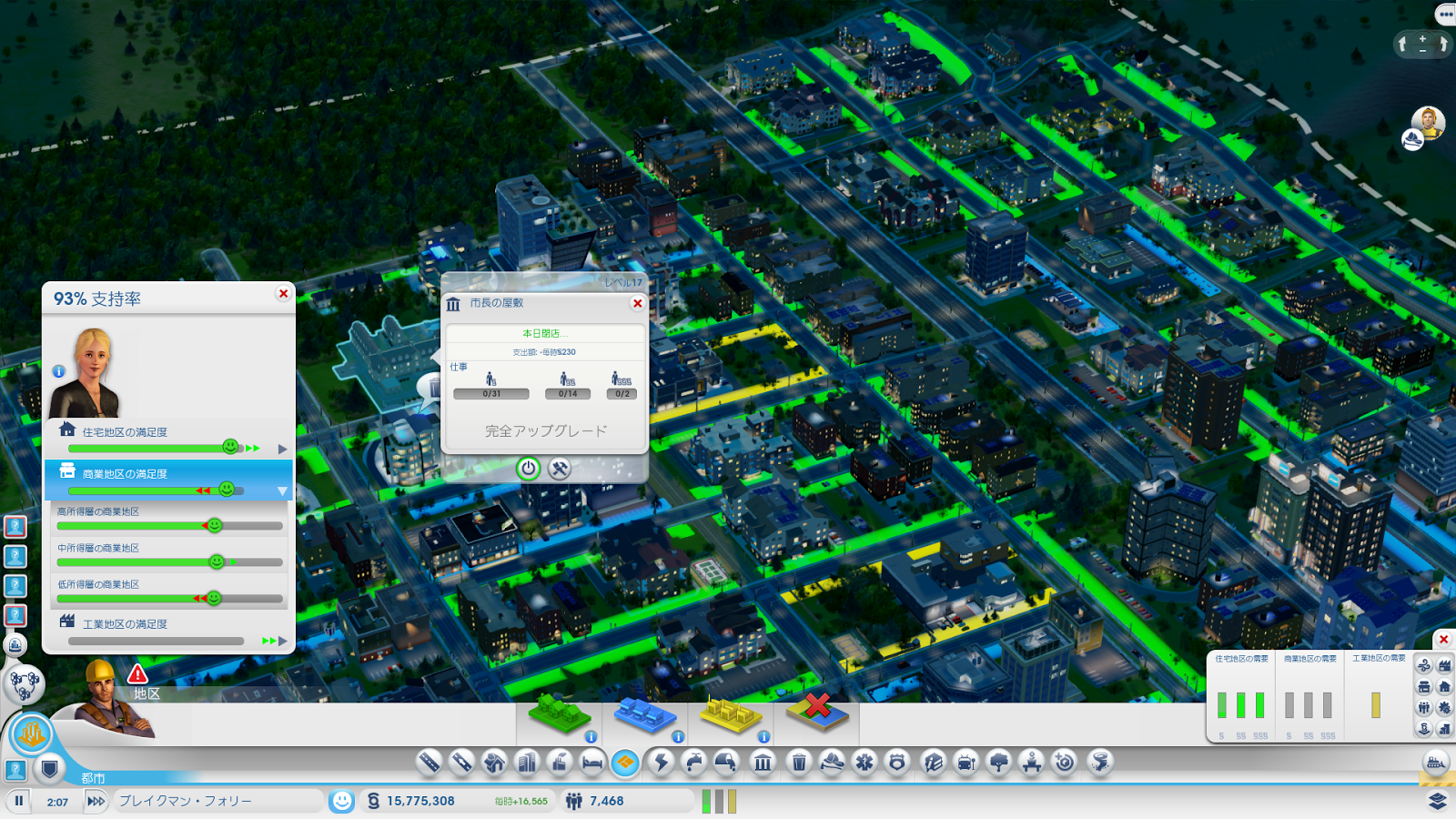This screenshot has width=1456, height=819.
Task: Open the garbage trash can menu
Action: (798, 762)
